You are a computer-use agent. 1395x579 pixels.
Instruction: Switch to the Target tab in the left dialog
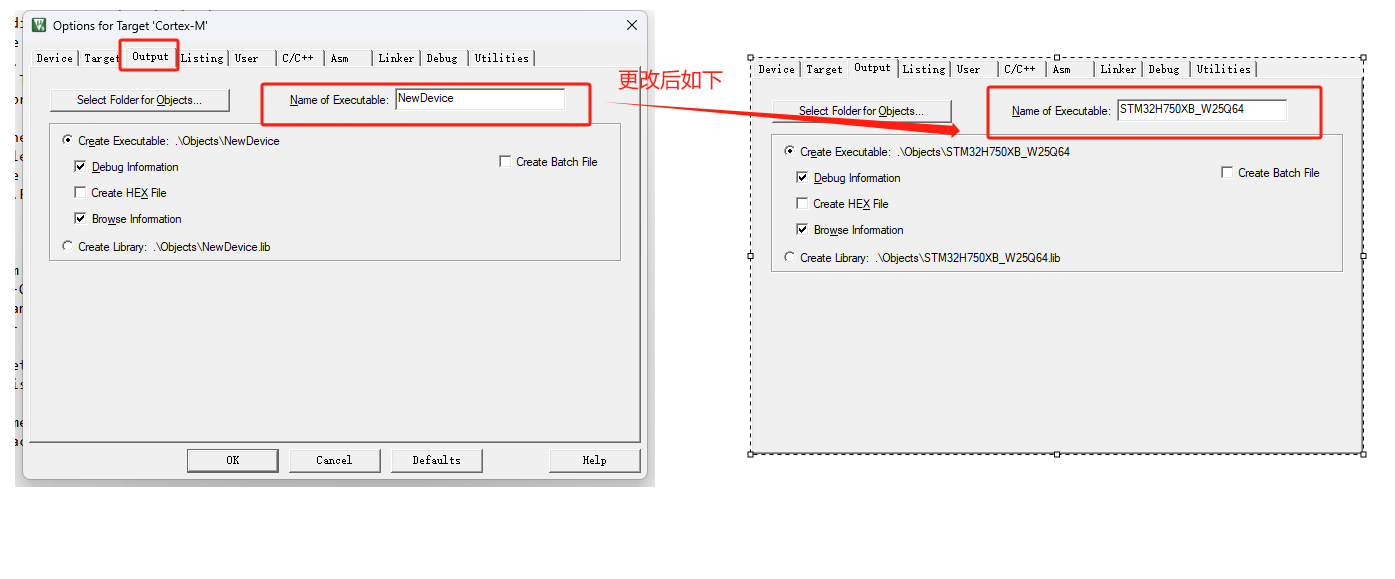click(101, 58)
